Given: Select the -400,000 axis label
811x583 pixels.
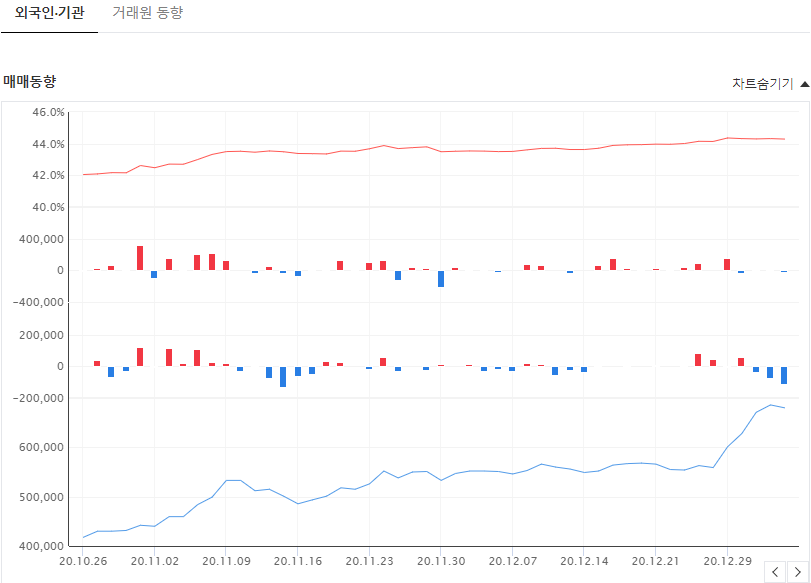Looking at the screenshot, I should point(38,303).
